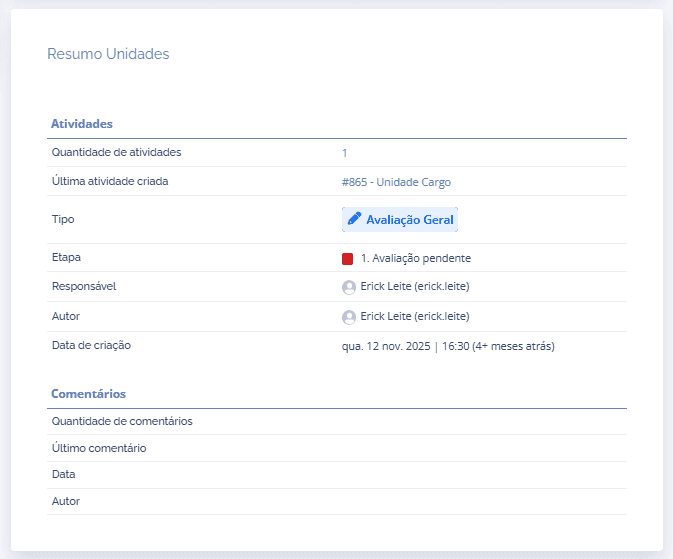Click Erick Leite name in the Atividades Autor row
Screen dimensions: 673x559
point(415,316)
